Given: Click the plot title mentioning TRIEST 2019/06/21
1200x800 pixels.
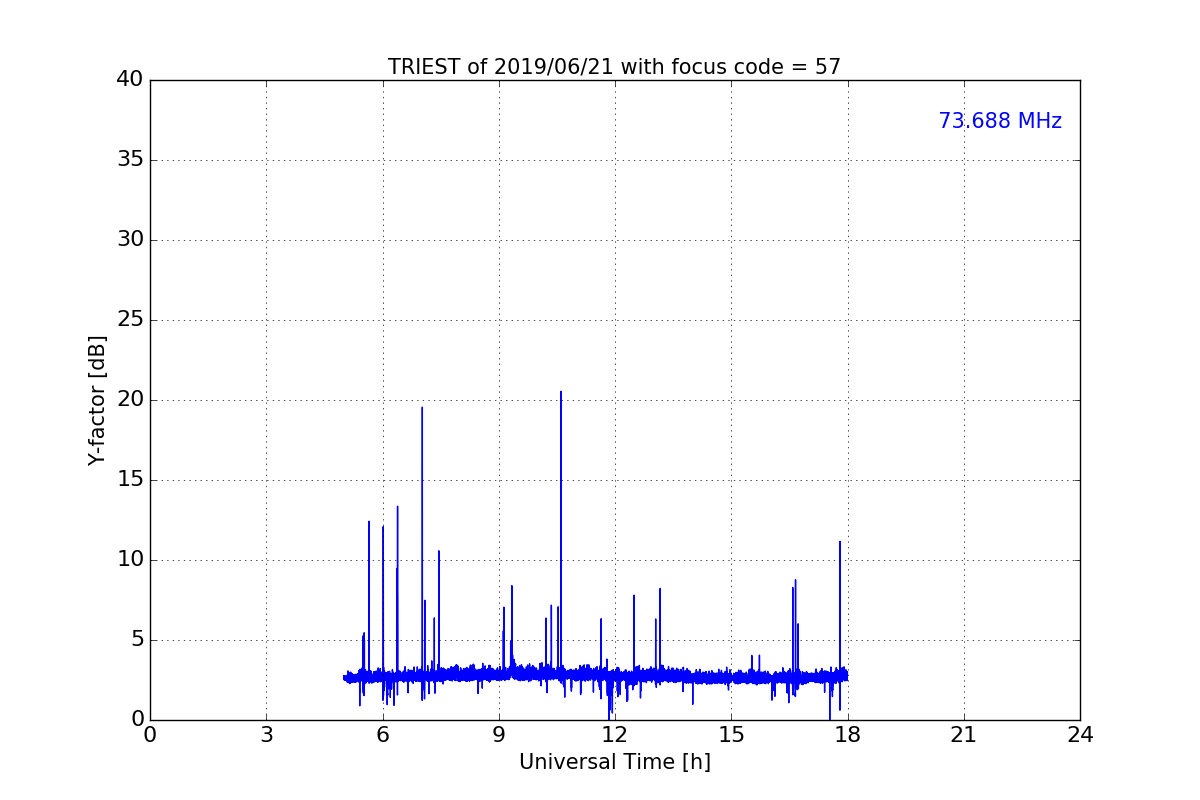Looking at the screenshot, I should 614,67.
